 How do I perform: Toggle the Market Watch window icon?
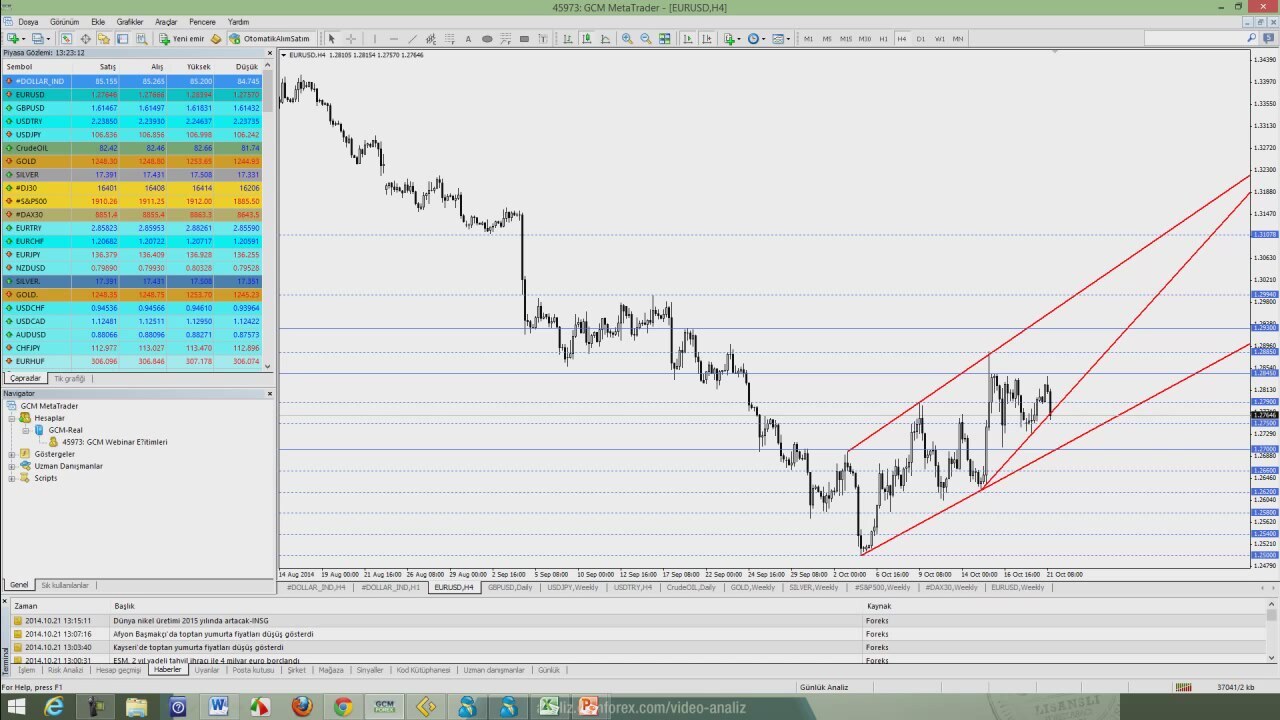66,39
